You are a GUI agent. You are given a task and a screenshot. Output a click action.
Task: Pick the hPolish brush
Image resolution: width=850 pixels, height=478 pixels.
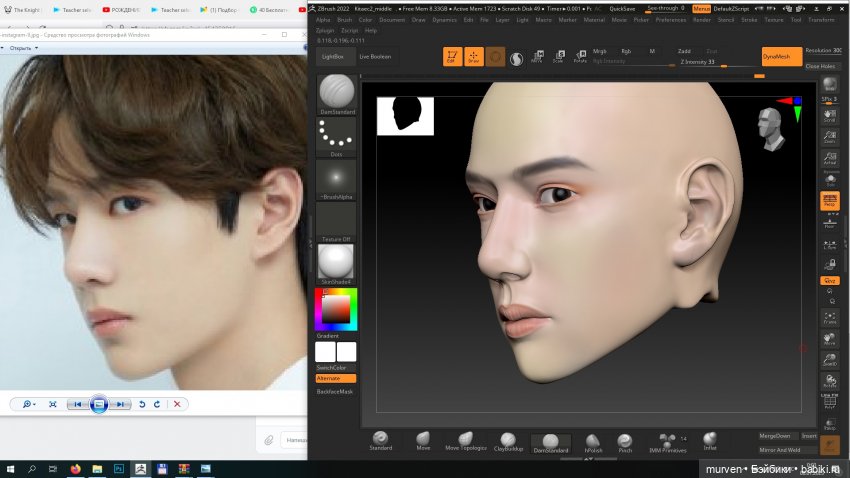593,442
